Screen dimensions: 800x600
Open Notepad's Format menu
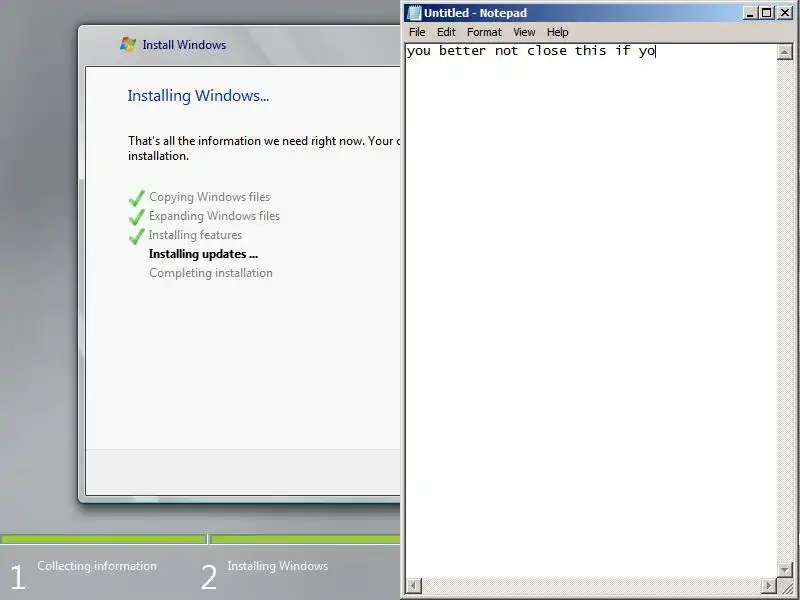pyautogui.click(x=484, y=32)
